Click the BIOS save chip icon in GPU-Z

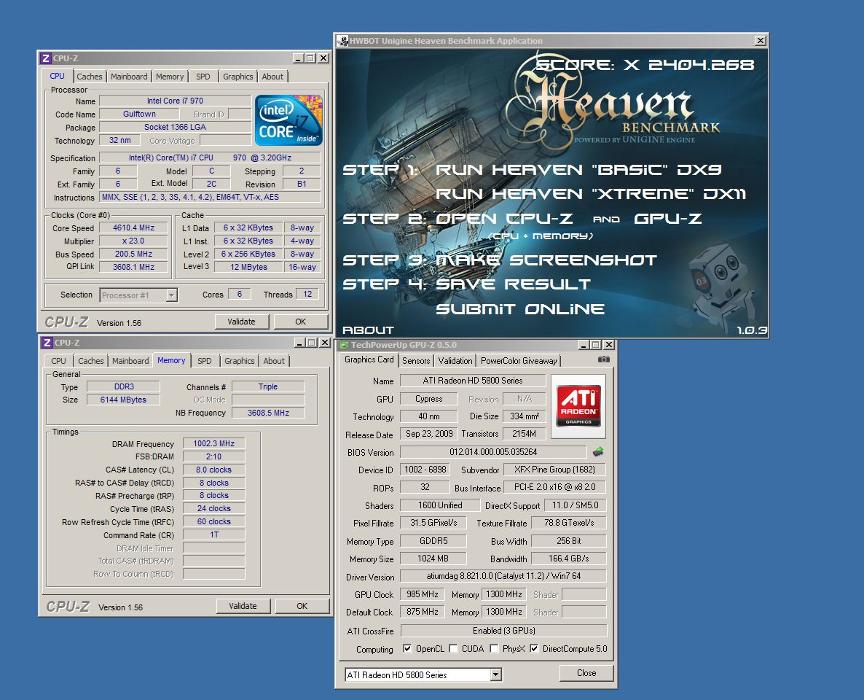[598, 452]
